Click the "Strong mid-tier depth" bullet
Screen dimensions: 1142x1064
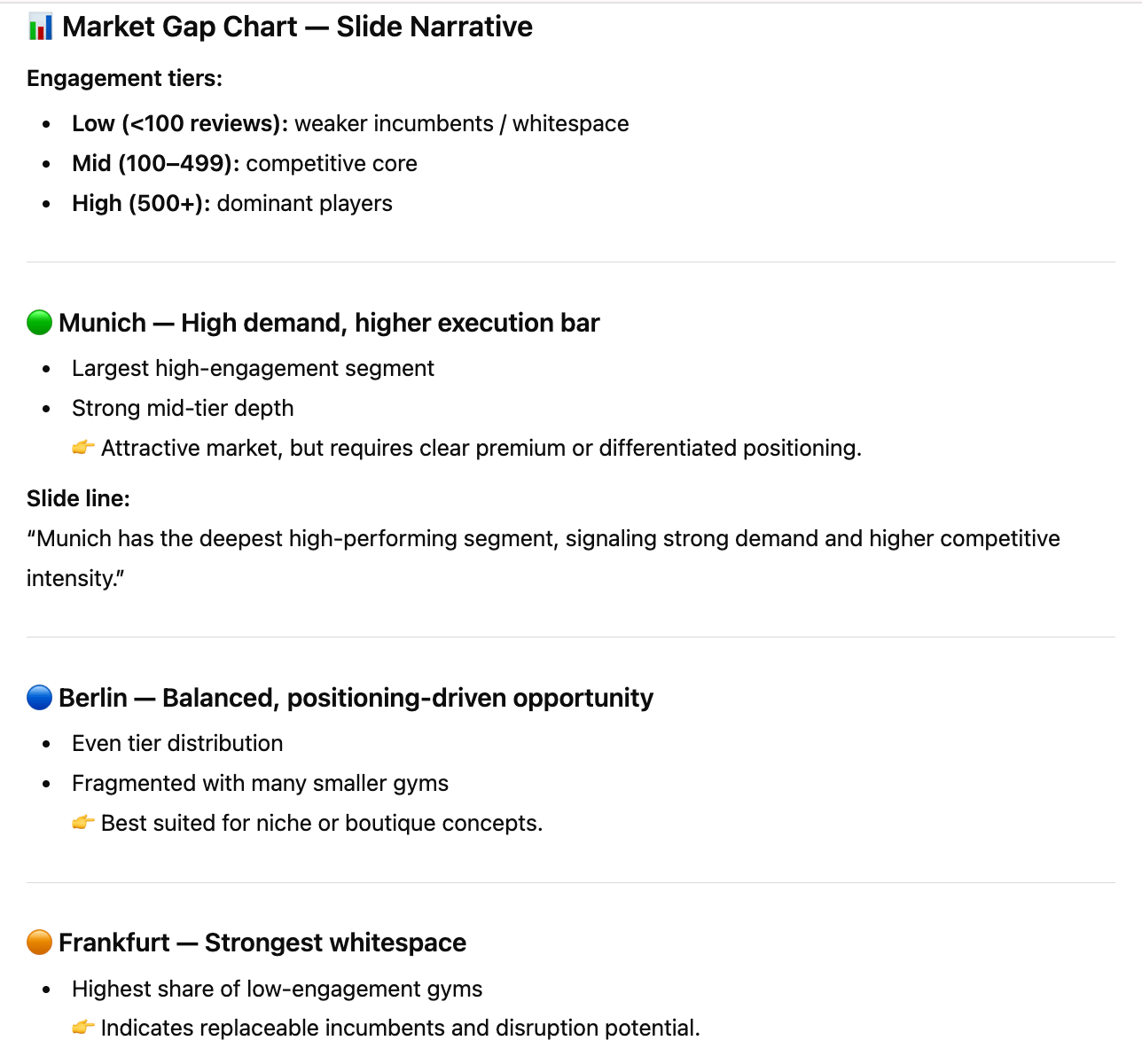tap(183, 408)
